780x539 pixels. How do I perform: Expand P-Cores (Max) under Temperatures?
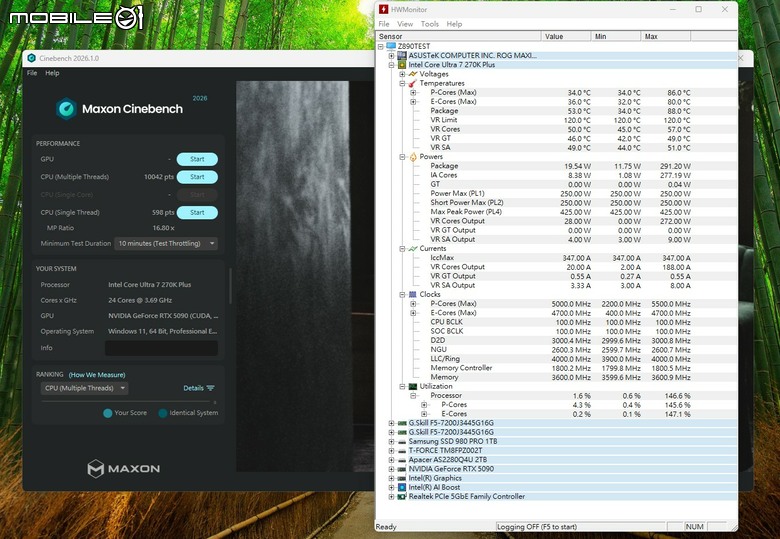pos(413,92)
